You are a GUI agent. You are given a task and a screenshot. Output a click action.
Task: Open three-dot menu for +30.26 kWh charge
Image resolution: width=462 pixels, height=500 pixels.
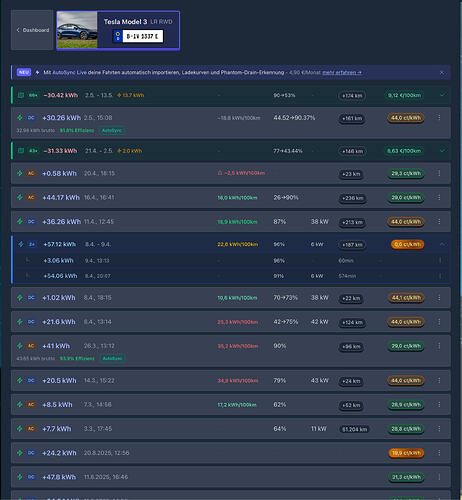439,117
